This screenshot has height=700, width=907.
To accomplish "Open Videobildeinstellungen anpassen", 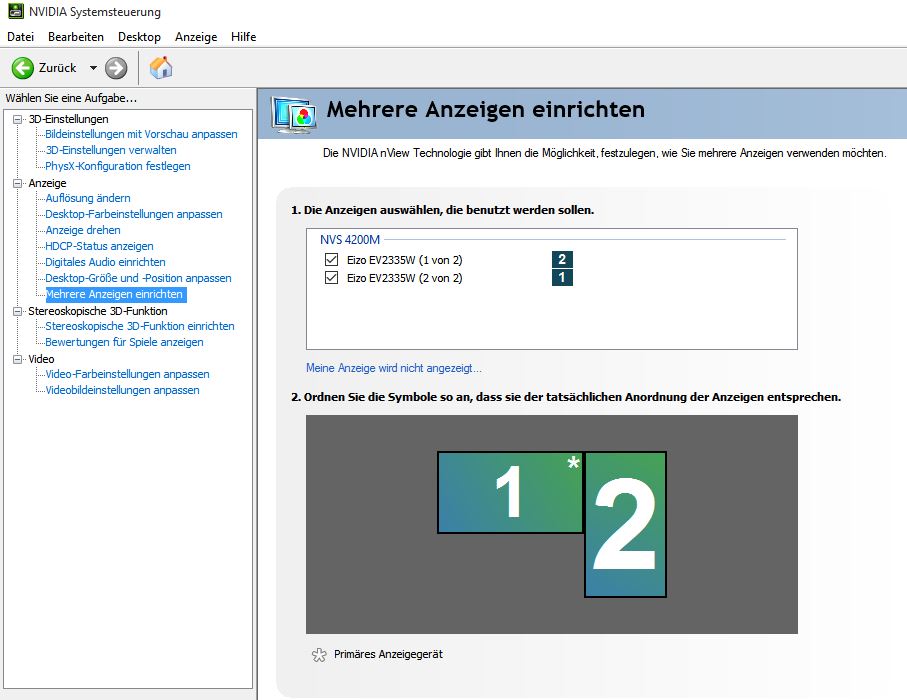I will pyautogui.click(x=122, y=390).
